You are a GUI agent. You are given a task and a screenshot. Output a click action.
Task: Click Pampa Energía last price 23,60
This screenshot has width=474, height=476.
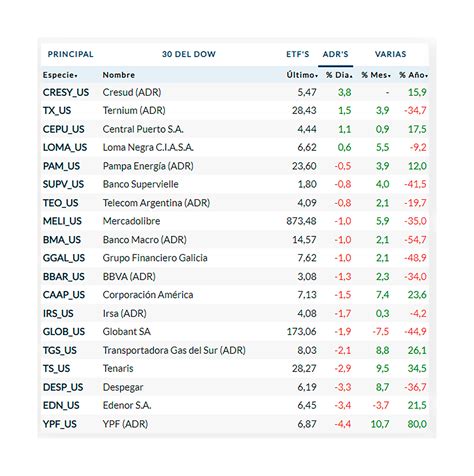click(x=304, y=166)
